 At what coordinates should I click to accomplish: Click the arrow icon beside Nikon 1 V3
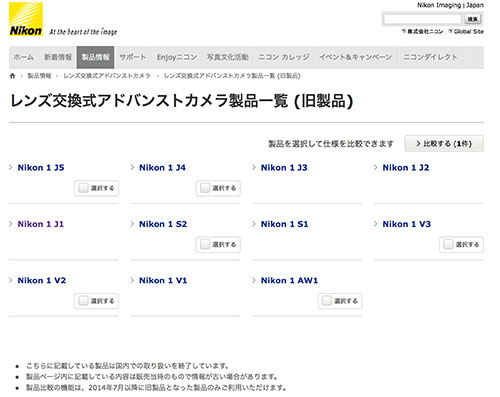pyautogui.click(x=376, y=224)
